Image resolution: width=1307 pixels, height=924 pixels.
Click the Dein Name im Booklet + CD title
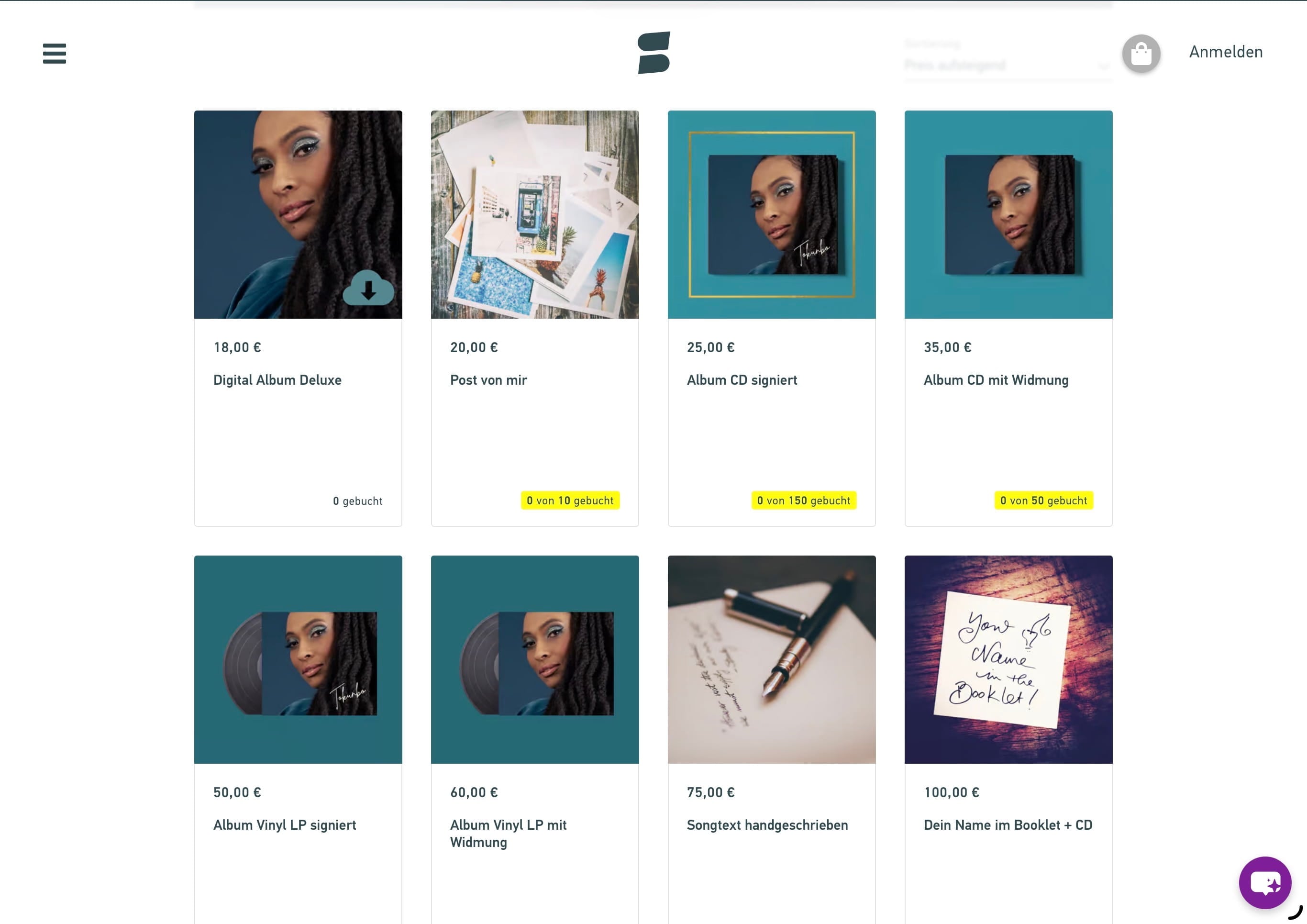click(x=1008, y=825)
